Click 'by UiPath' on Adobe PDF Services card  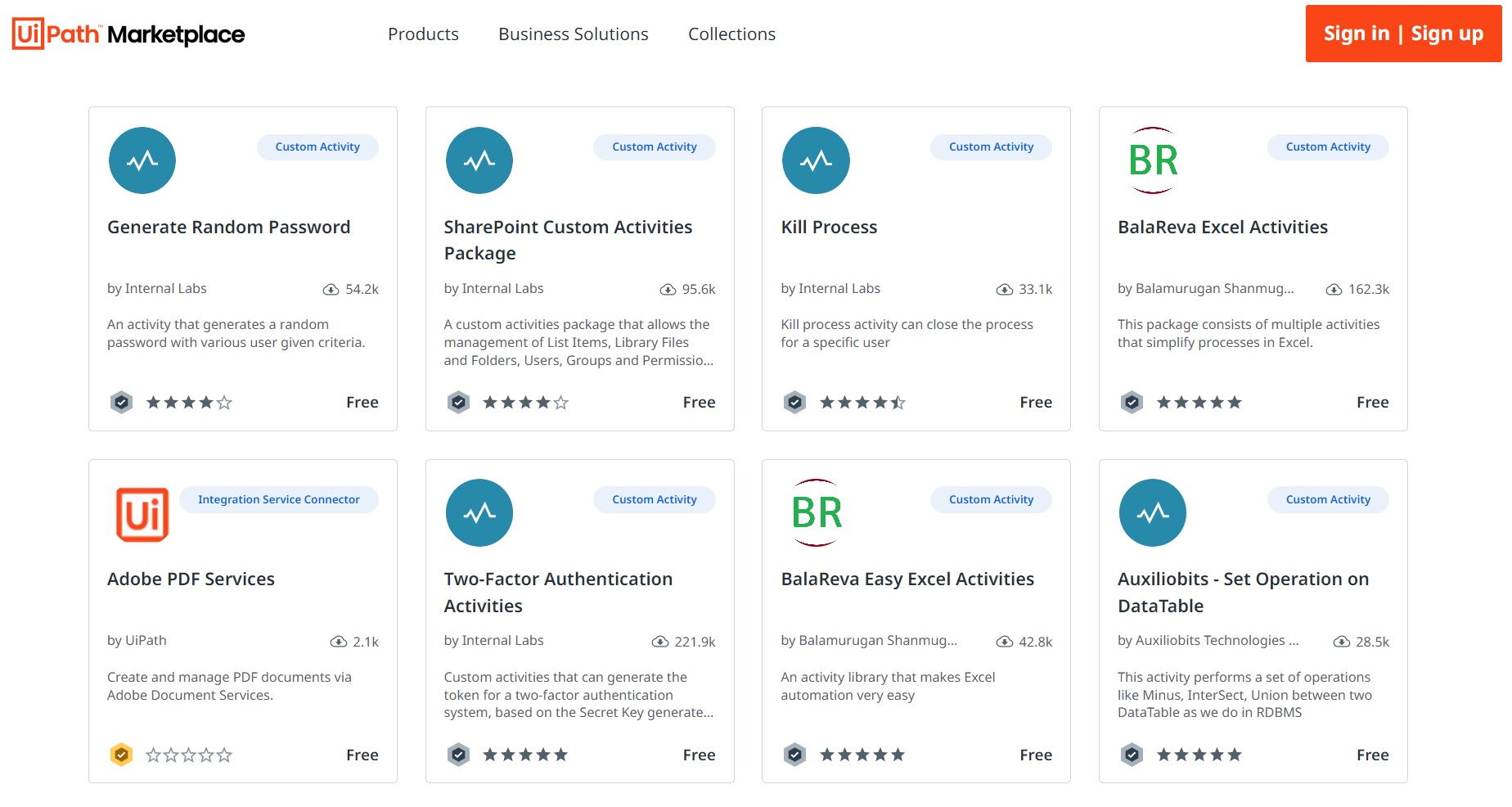pyautogui.click(x=137, y=641)
